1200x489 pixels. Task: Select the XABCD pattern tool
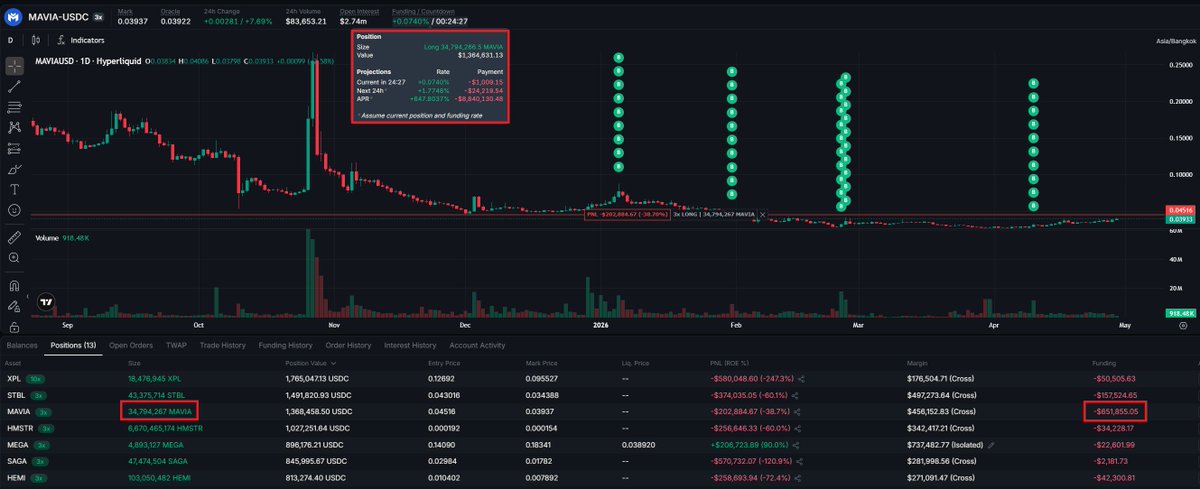coord(14,127)
